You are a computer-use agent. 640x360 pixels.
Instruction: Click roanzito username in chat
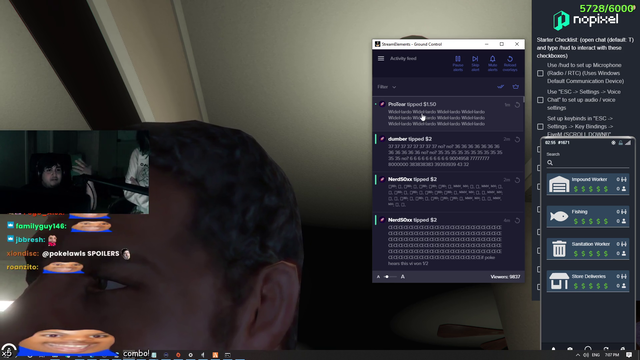click(x=22, y=267)
